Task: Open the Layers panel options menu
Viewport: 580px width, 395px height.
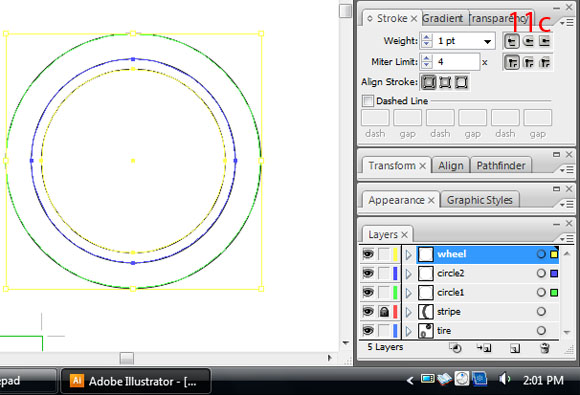Action: [x=566, y=239]
